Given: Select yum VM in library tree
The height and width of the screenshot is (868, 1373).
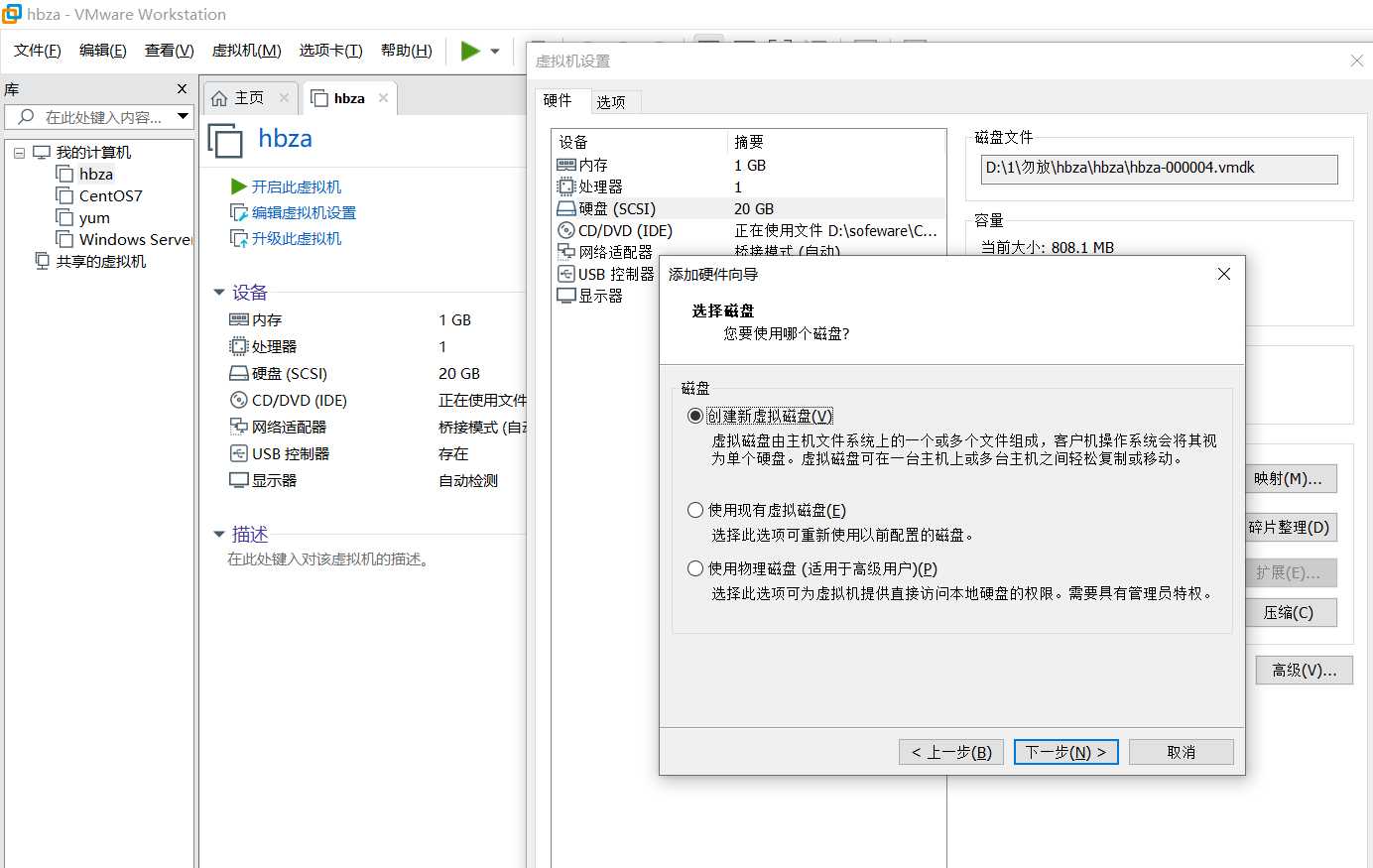Looking at the screenshot, I should coord(94,217).
